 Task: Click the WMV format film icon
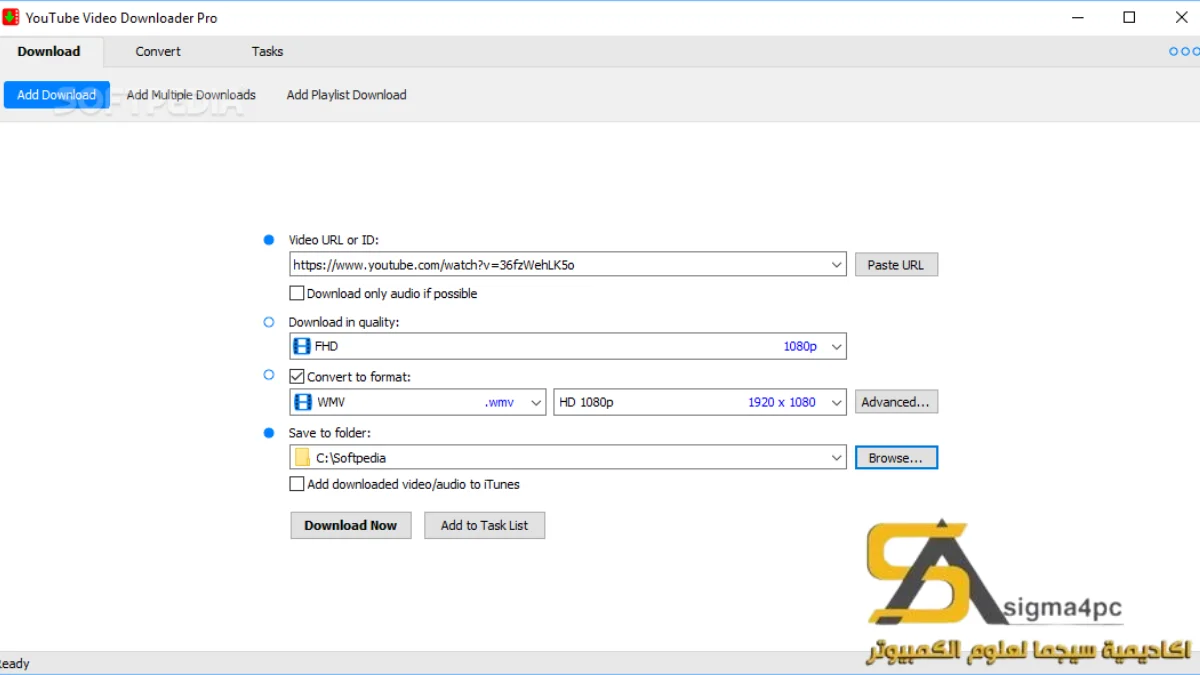(x=302, y=402)
